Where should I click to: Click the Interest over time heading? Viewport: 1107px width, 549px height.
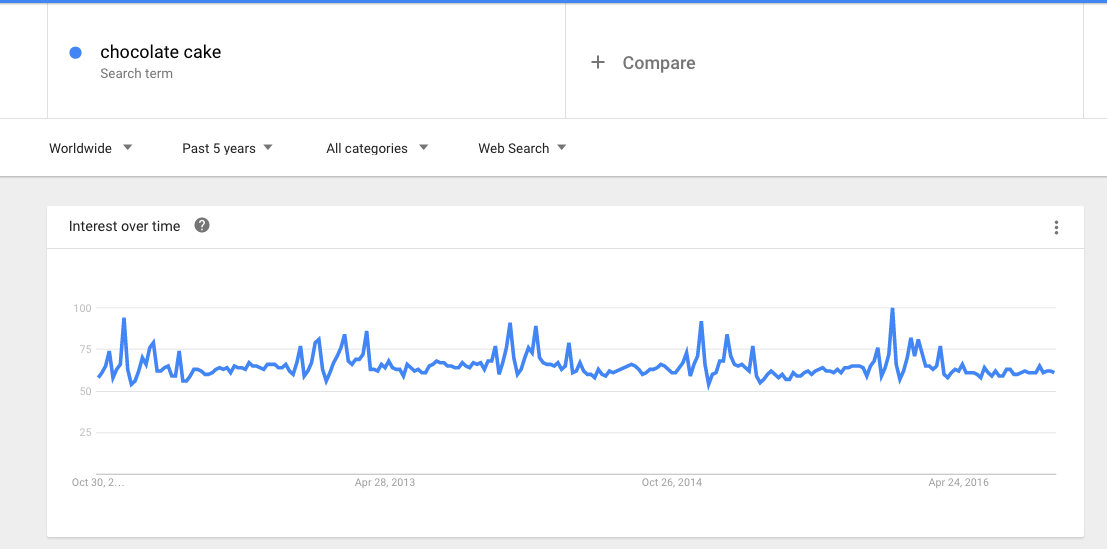coord(124,226)
